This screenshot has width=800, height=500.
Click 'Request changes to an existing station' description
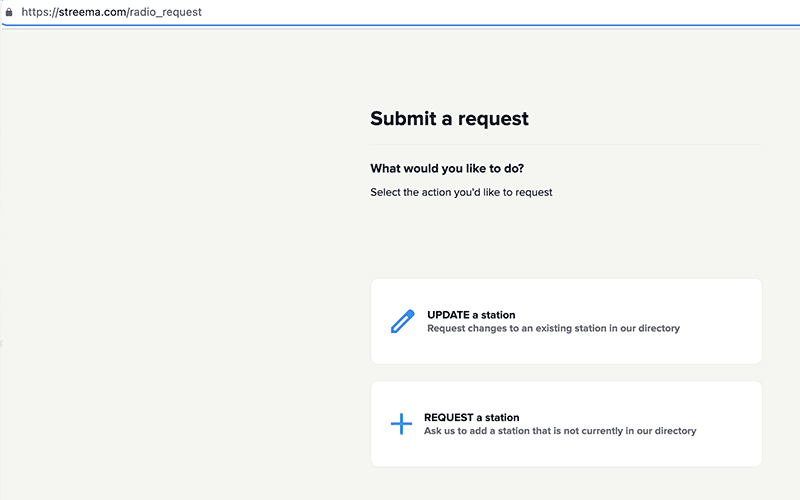(553, 328)
